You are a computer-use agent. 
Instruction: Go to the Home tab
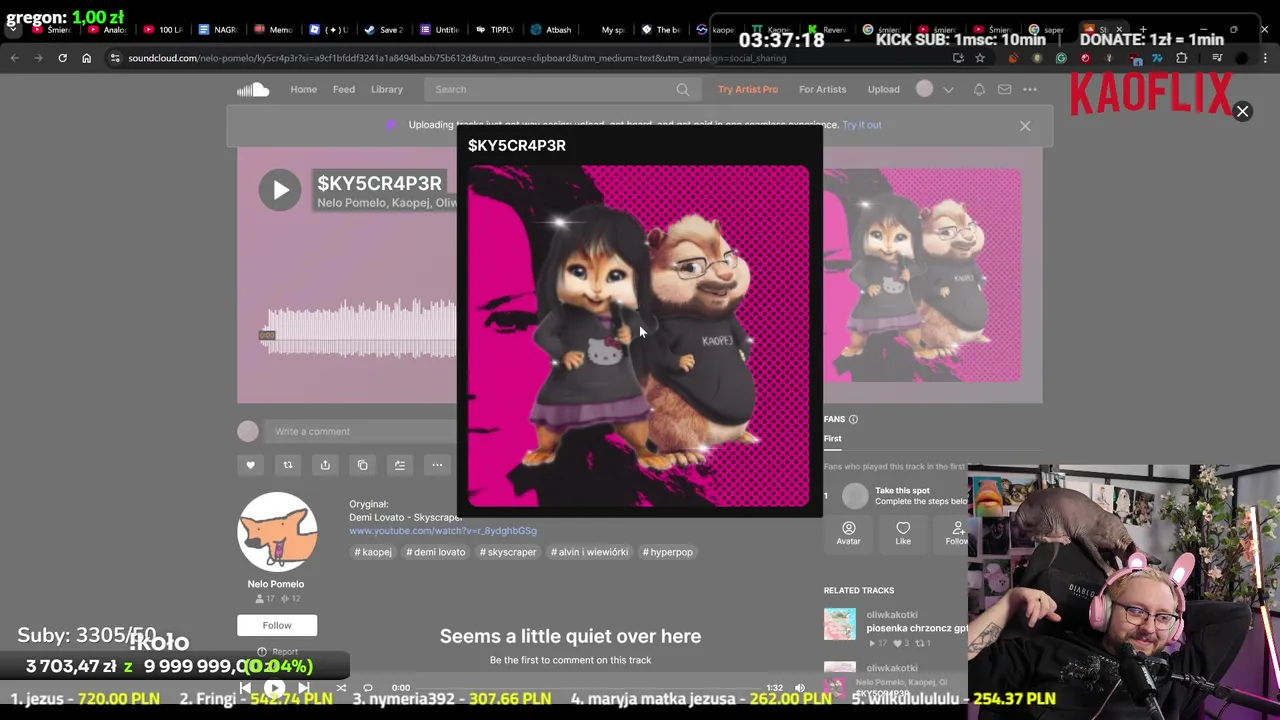(303, 89)
